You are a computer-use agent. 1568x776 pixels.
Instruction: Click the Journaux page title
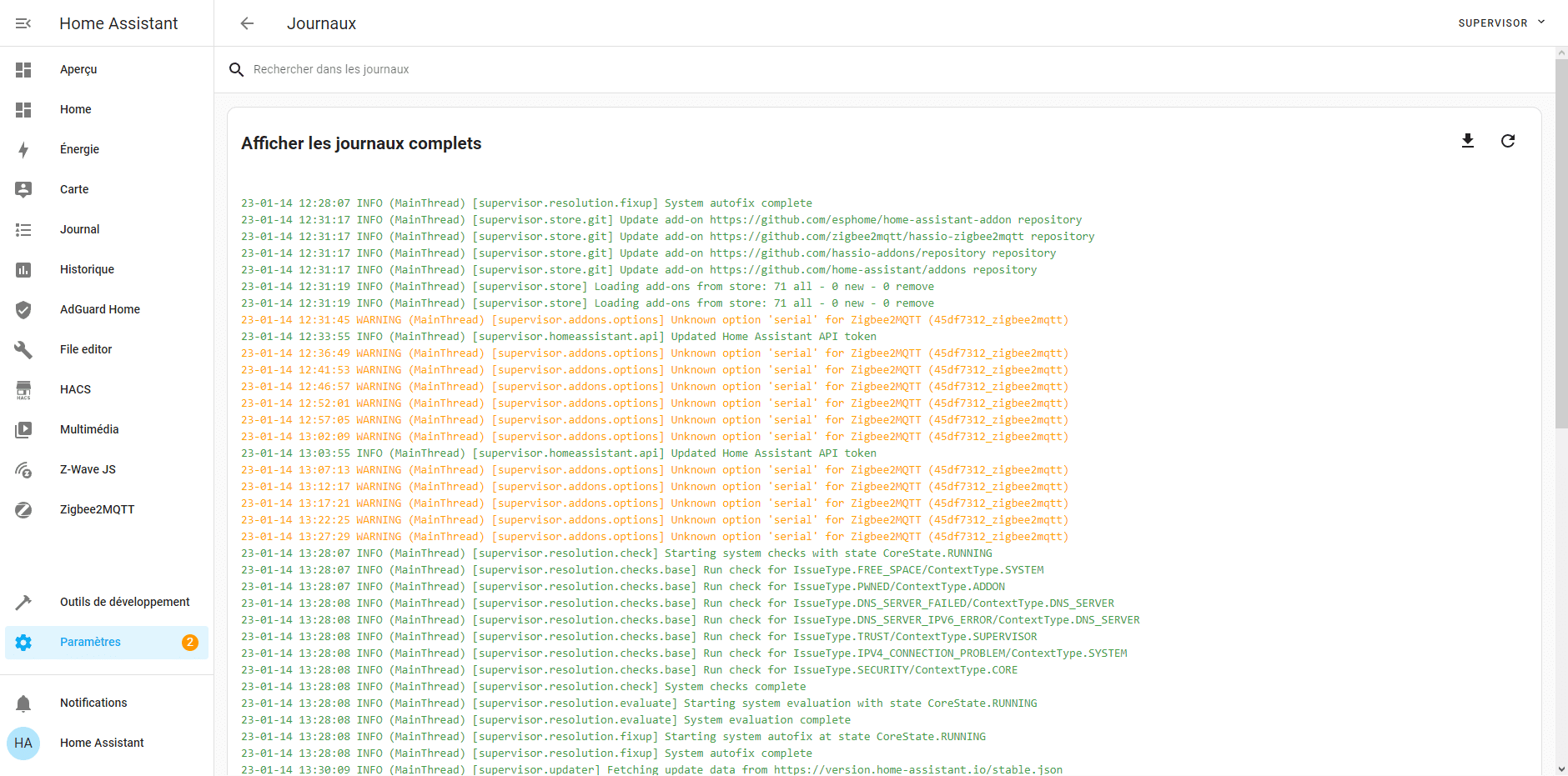click(x=321, y=23)
